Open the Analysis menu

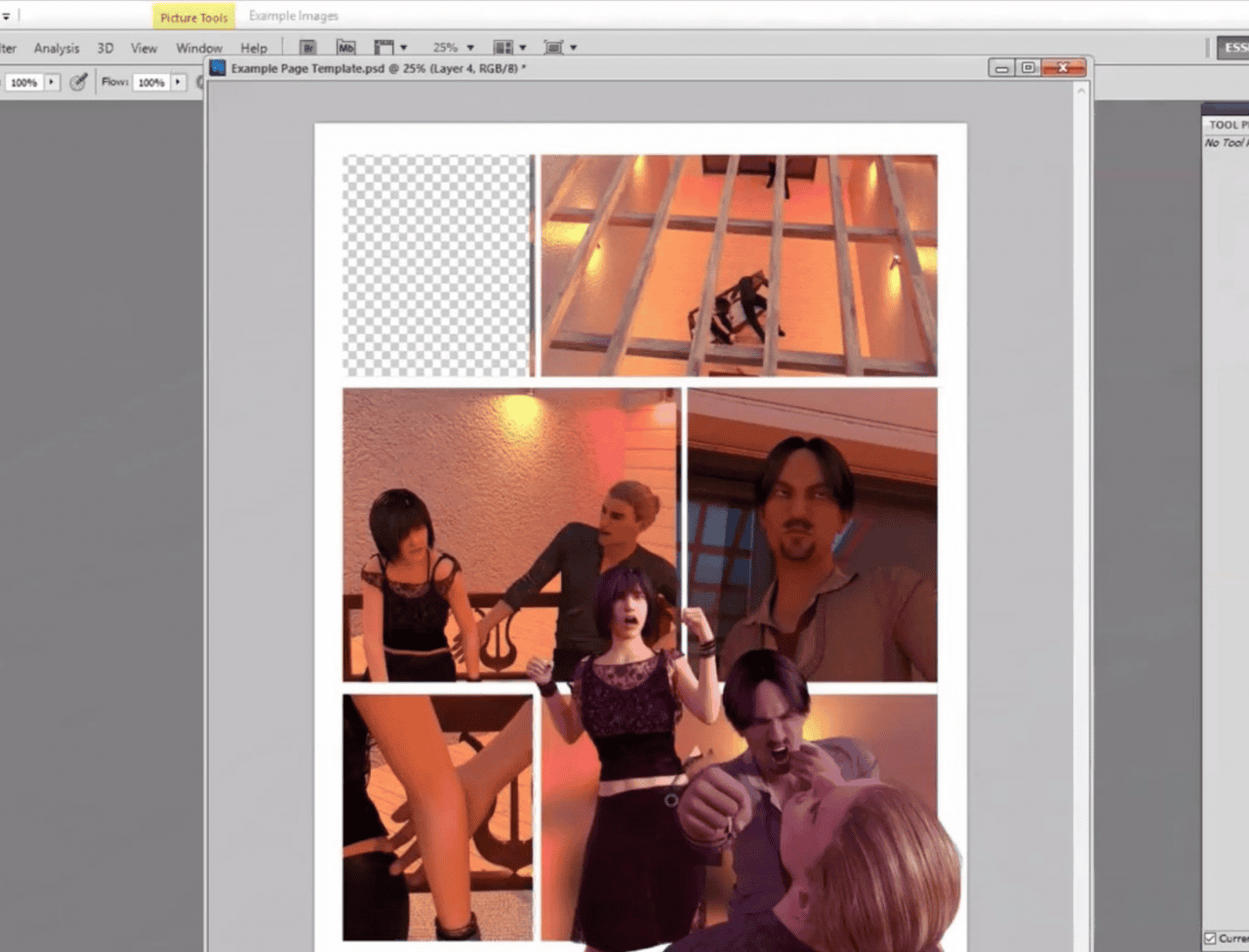pyautogui.click(x=57, y=48)
